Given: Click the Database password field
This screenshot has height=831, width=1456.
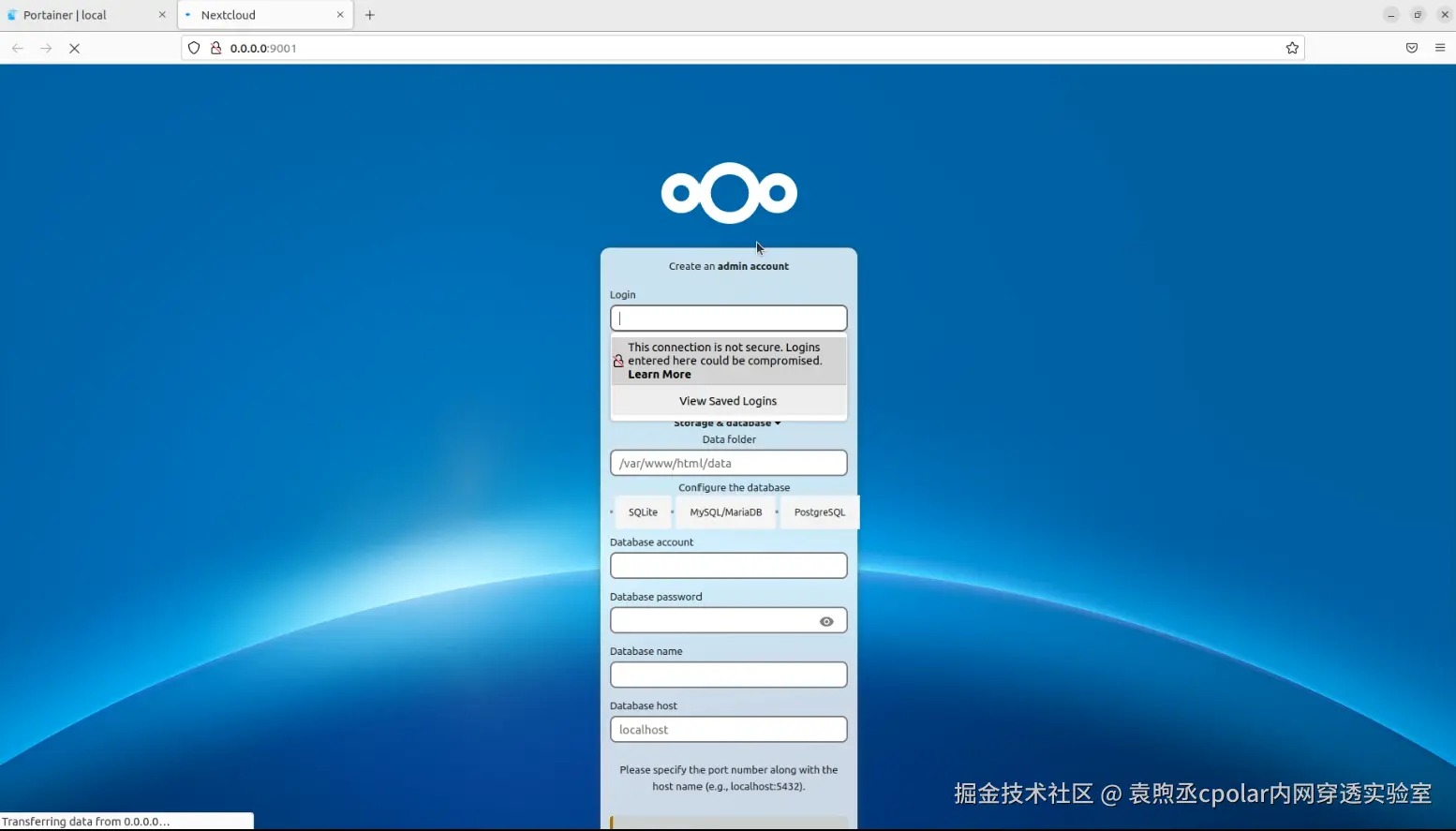Looking at the screenshot, I should (x=729, y=620).
